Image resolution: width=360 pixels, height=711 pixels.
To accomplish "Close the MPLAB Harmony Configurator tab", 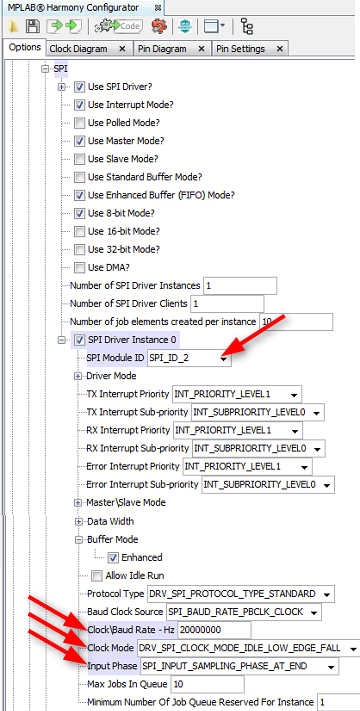I will tap(158, 8).
